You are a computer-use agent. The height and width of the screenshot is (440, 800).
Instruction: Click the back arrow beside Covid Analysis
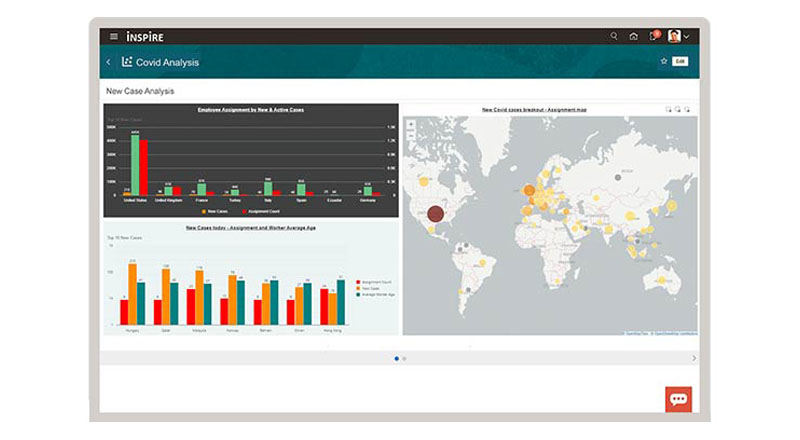tap(108, 62)
